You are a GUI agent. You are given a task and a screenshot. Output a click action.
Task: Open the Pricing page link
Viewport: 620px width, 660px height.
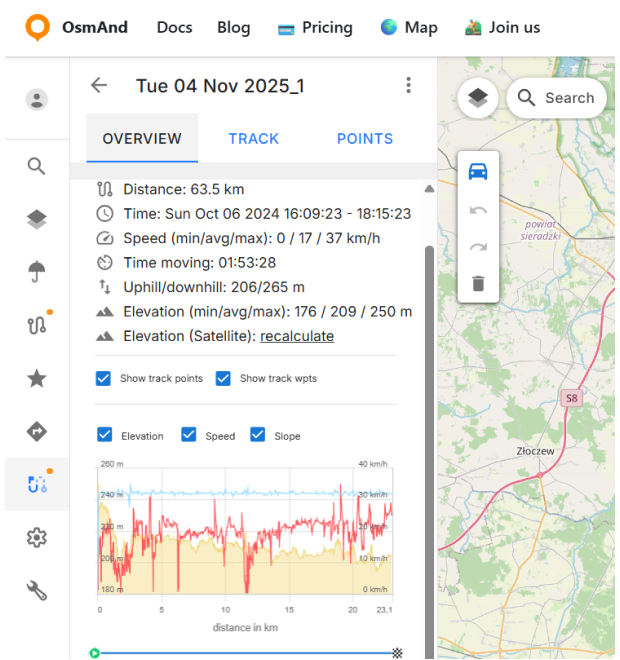click(315, 27)
